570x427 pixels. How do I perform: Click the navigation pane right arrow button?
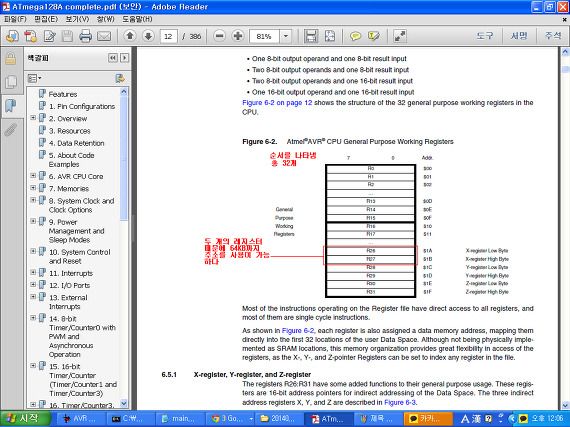[x=124, y=58]
